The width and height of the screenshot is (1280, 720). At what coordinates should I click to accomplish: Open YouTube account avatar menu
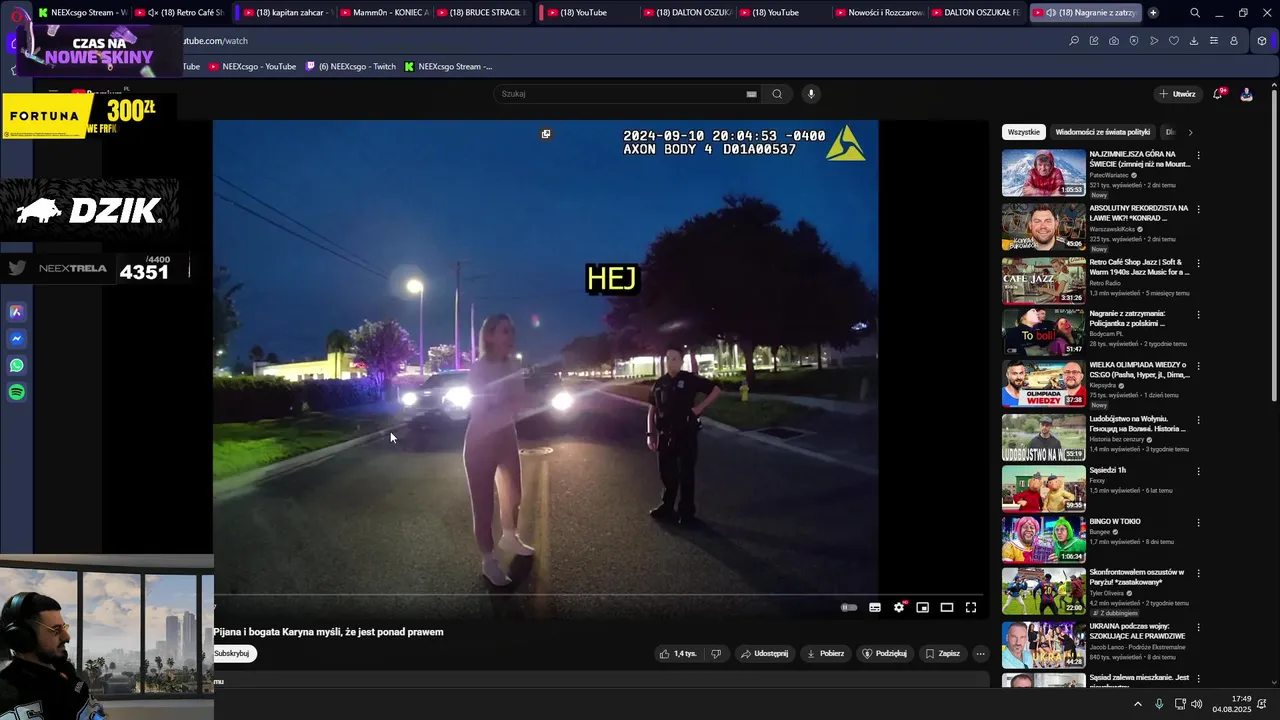(x=1246, y=94)
